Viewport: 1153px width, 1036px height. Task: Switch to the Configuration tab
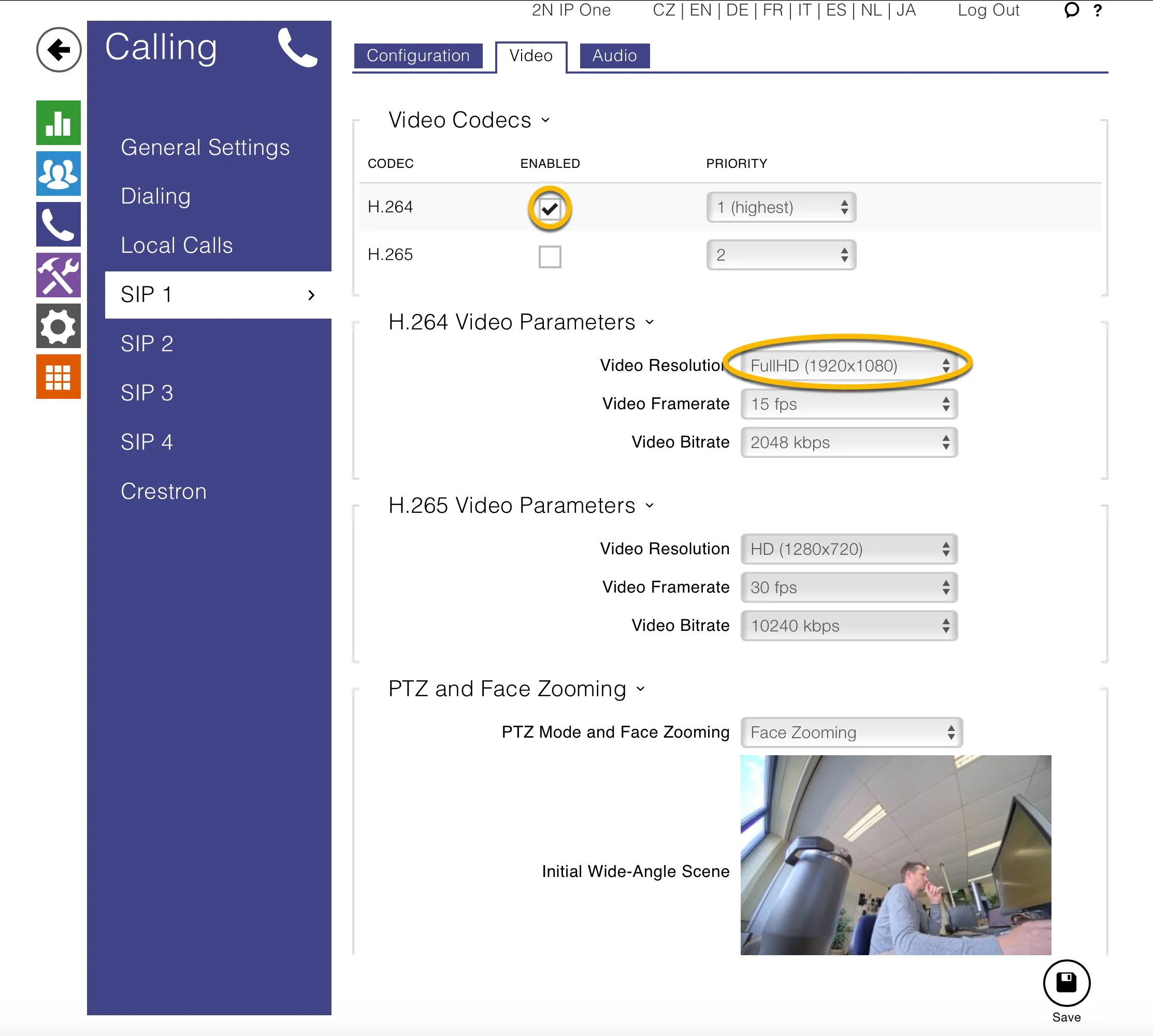point(419,56)
